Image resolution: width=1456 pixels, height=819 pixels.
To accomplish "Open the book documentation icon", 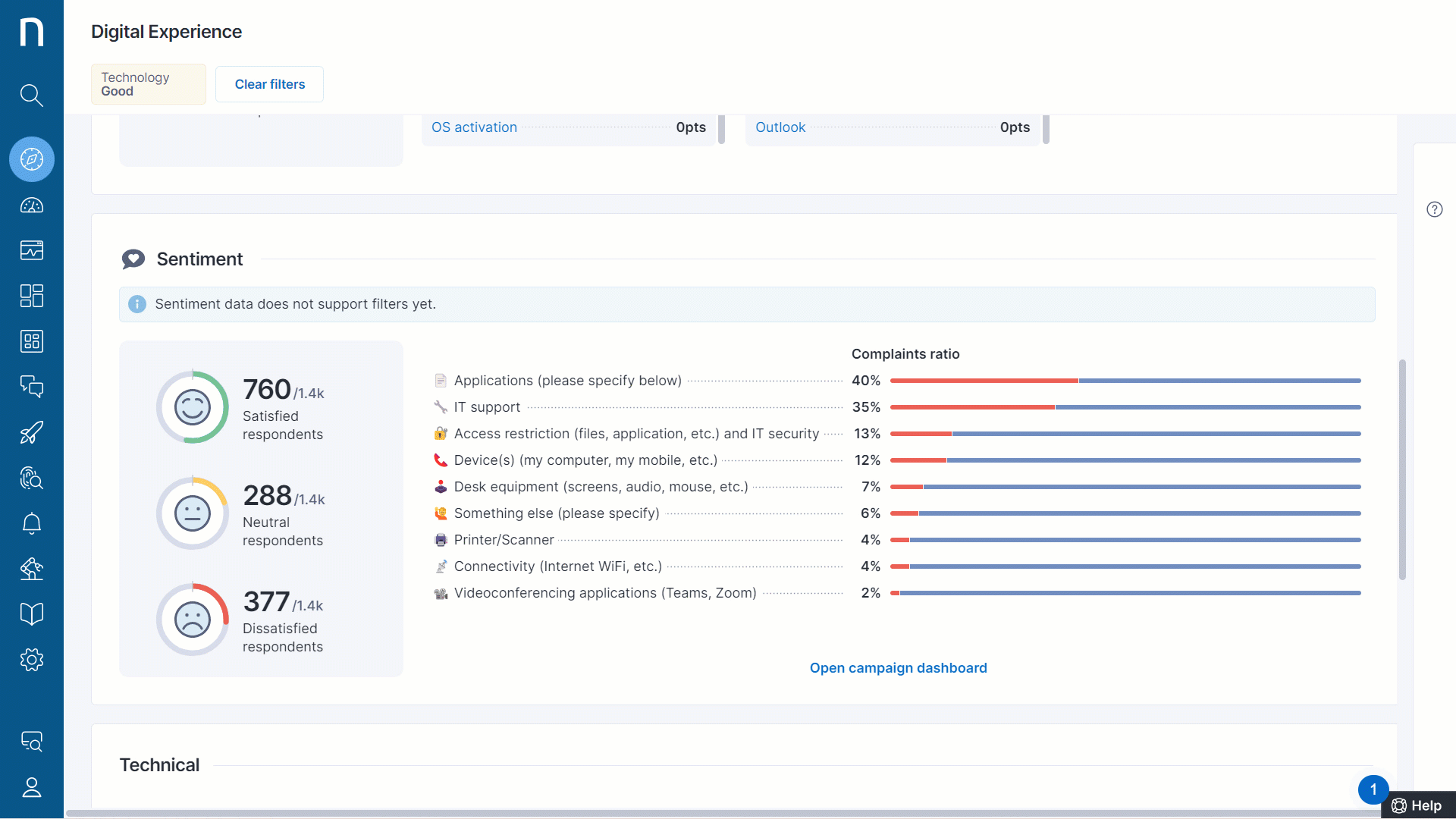I will tap(31, 614).
